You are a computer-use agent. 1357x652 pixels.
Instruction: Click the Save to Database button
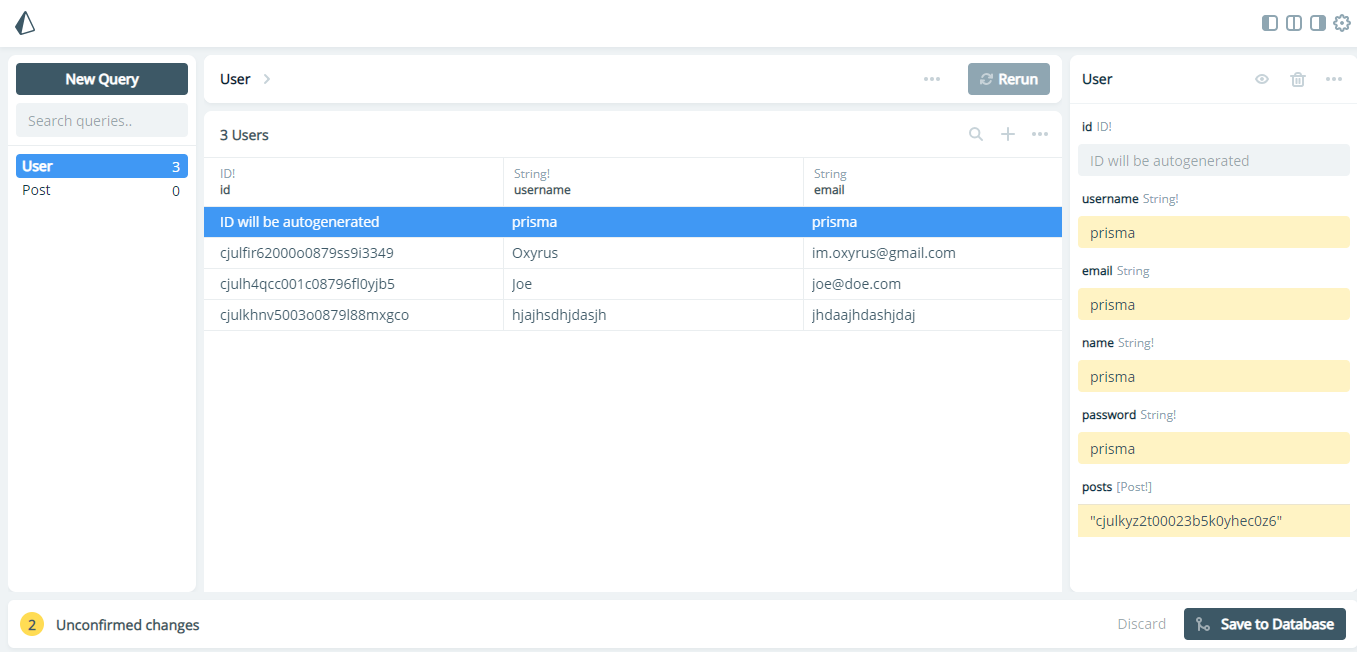(1264, 623)
